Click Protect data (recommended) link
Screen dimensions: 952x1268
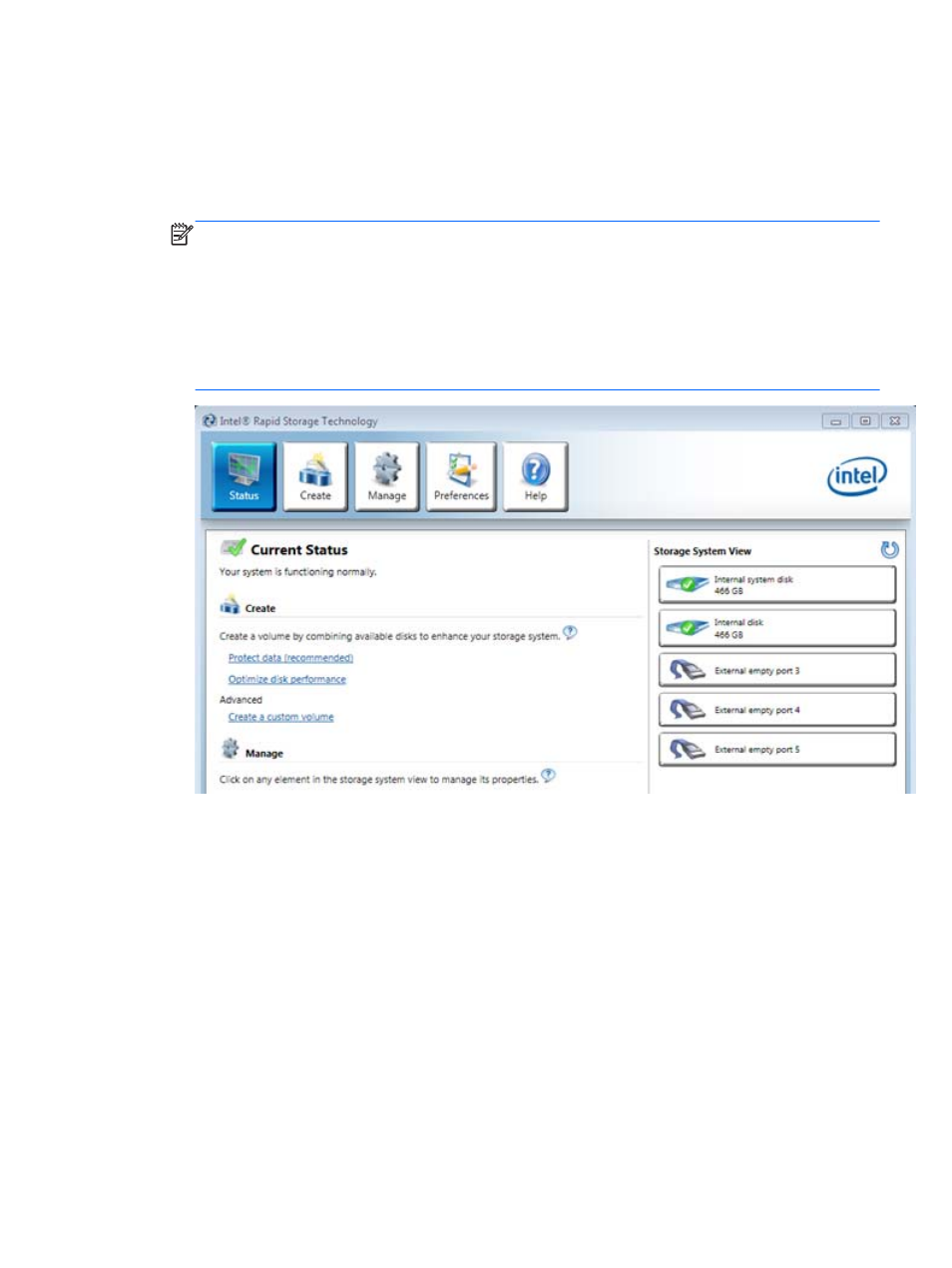coord(290,658)
